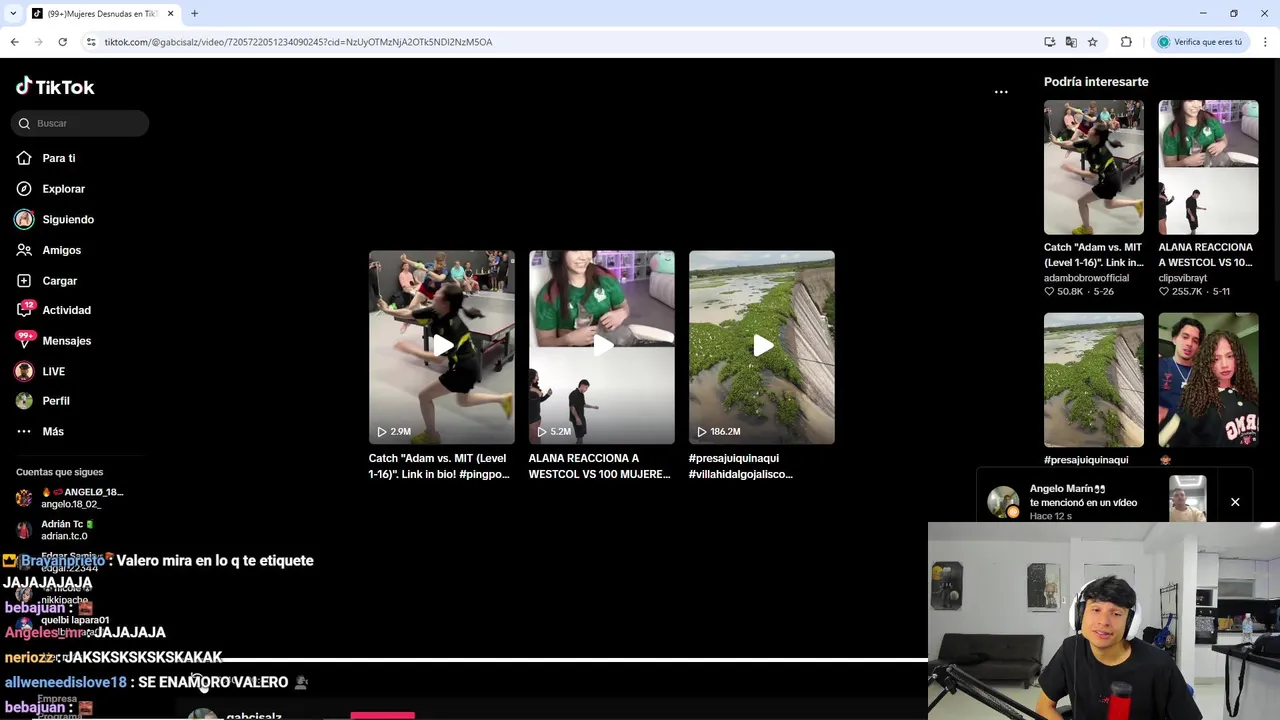Click Verifica que eres tú profile button
1280x720 pixels.
1201,42
